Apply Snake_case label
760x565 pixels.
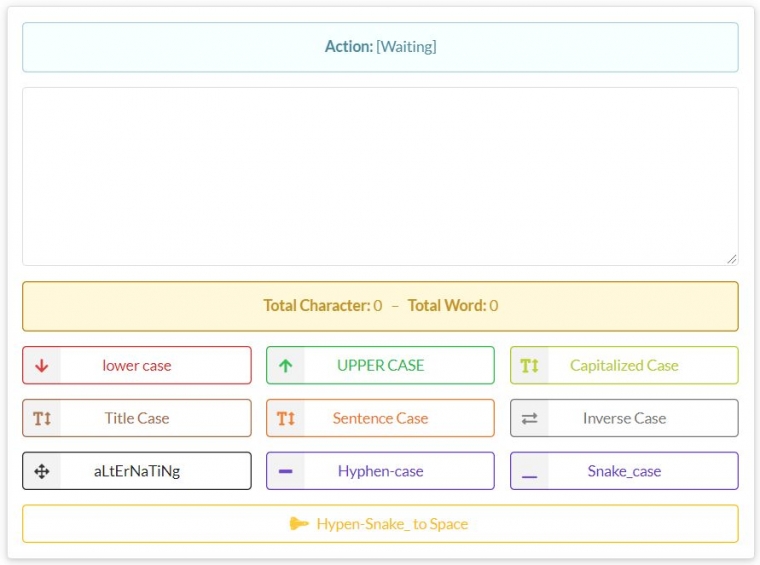coord(624,471)
